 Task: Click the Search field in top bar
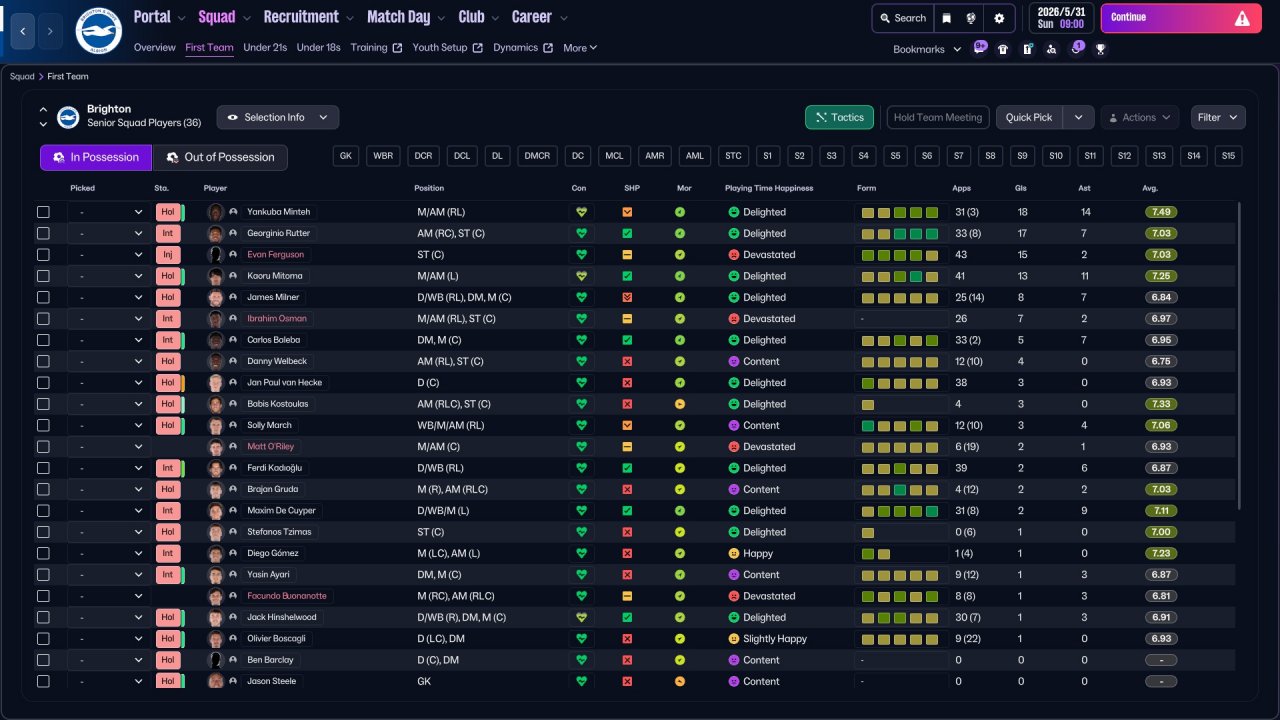click(x=902, y=18)
